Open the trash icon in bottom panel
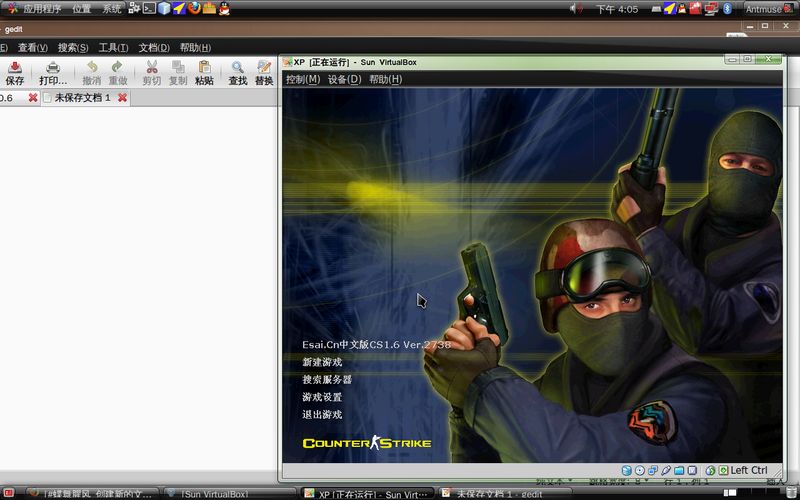Image resolution: width=800 pixels, height=500 pixels. click(x=791, y=493)
